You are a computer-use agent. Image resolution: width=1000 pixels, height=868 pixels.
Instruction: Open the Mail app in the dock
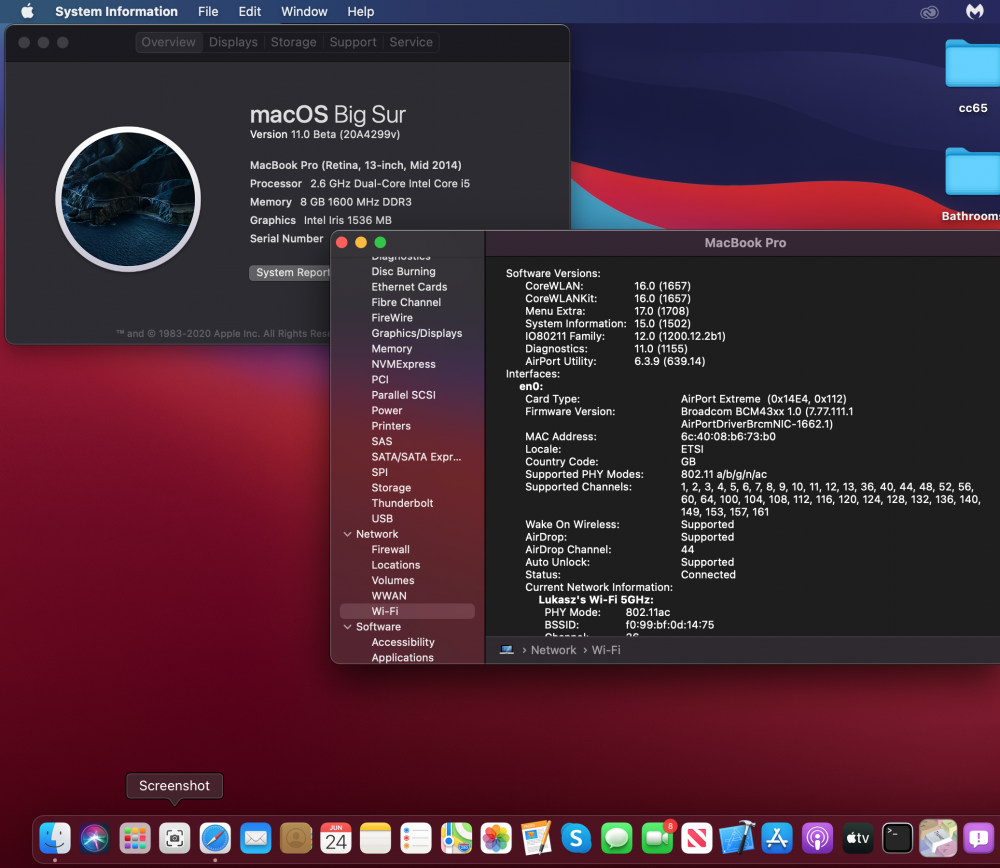pos(256,838)
